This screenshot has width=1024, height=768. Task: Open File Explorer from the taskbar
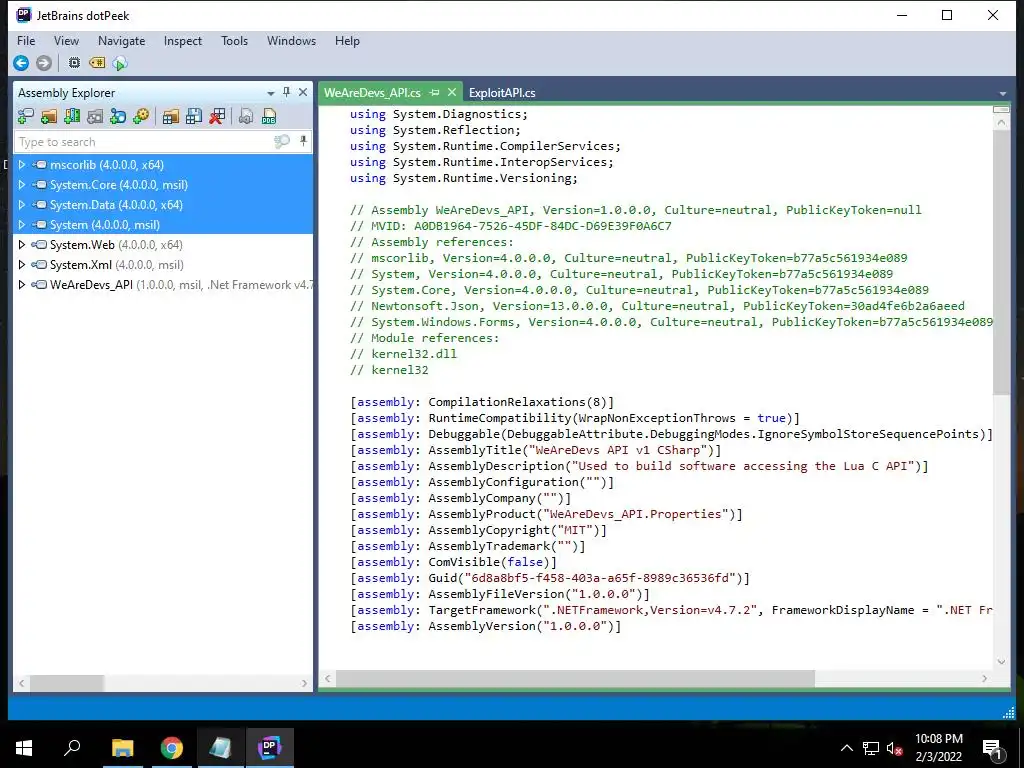coord(122,748)
